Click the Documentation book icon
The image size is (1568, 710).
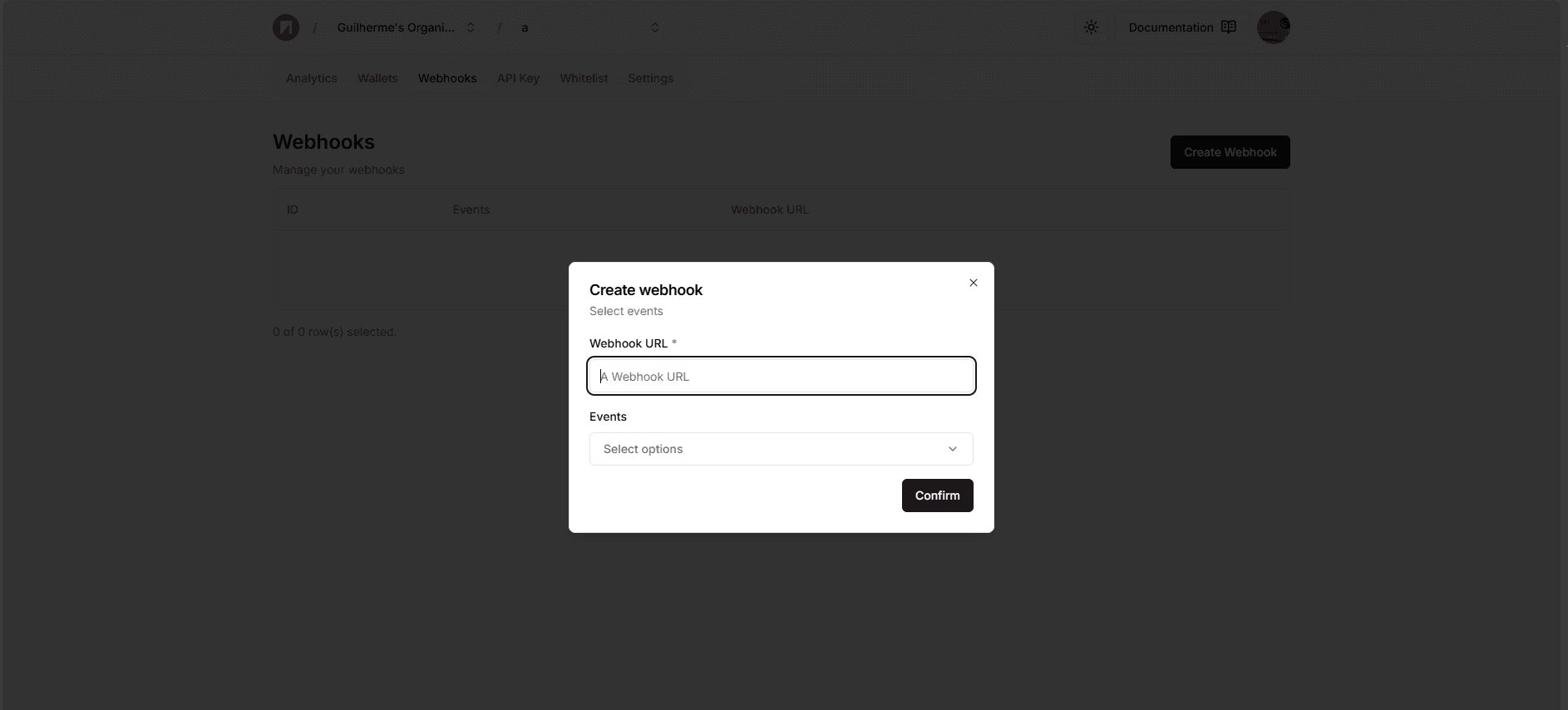pos(1229,27)
